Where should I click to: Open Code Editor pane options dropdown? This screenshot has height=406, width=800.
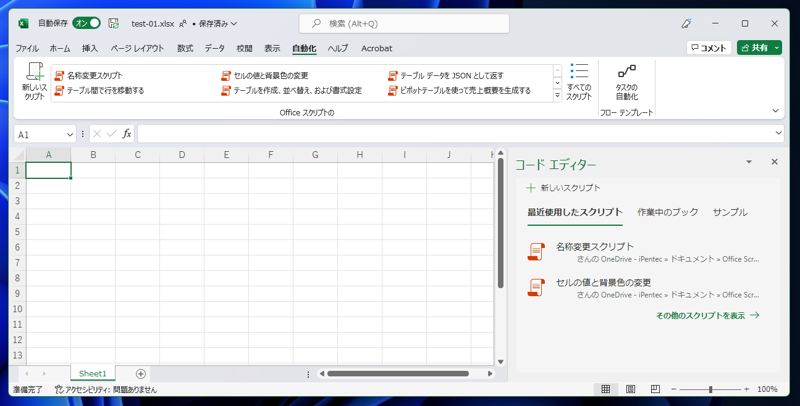(749, 162)
